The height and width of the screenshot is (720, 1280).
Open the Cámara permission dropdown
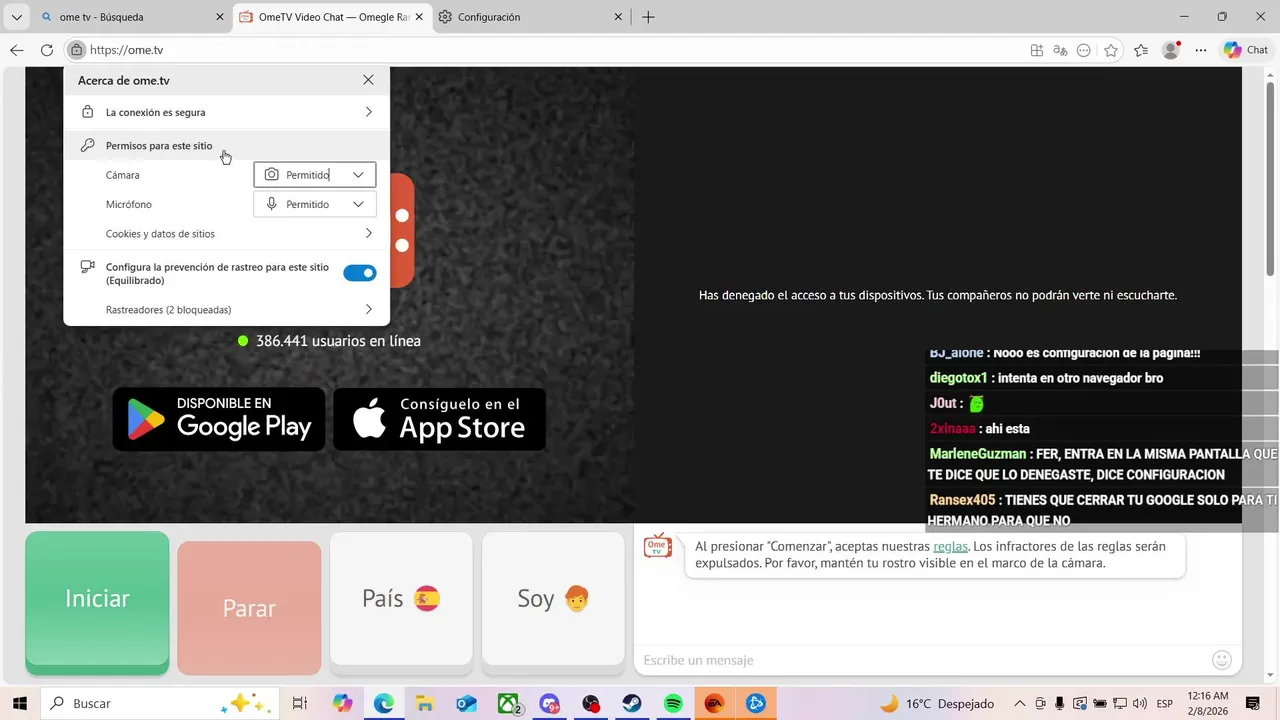tap(315, 175)
